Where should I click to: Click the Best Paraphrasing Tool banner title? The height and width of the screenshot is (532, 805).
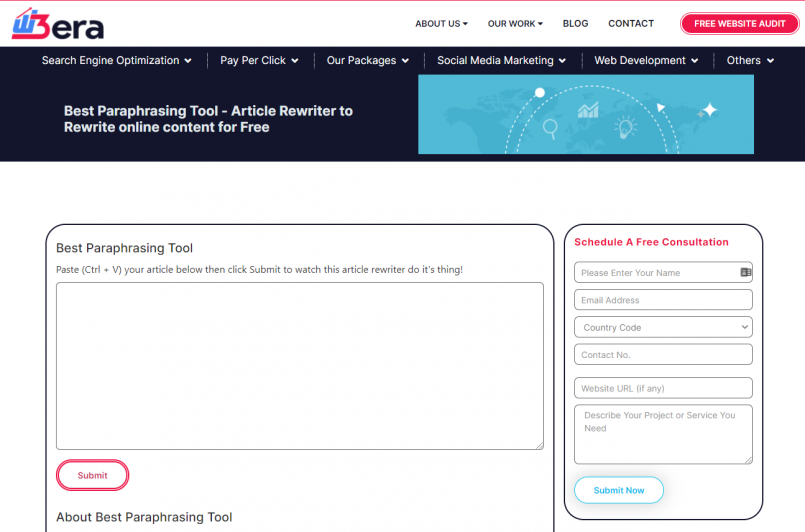pyautogui.click(x=208, y=119)
